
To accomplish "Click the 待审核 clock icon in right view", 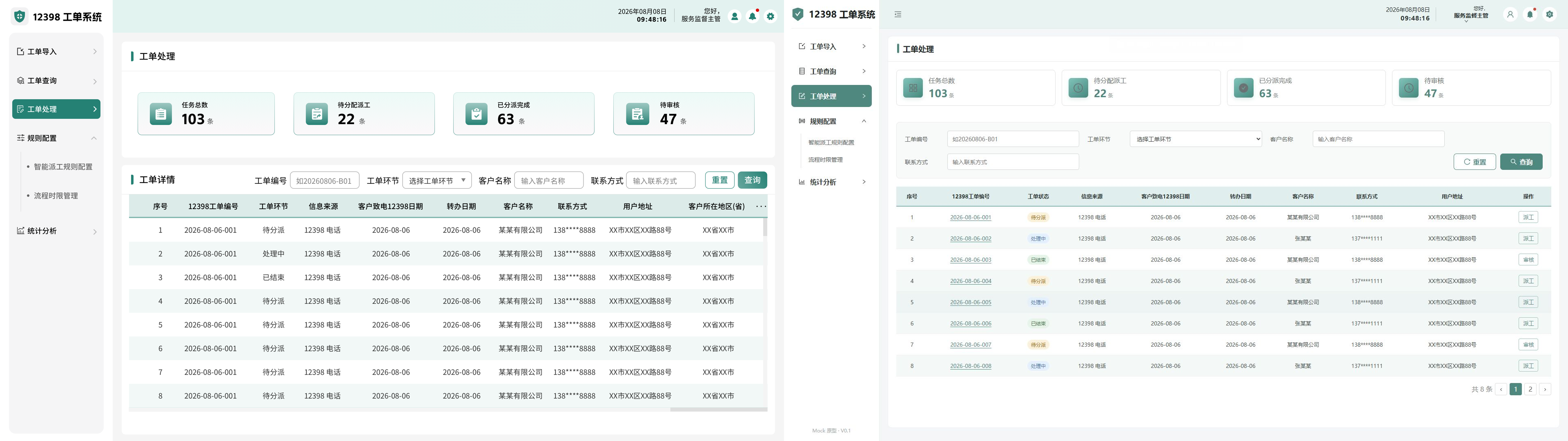I will pos(1408,88).
